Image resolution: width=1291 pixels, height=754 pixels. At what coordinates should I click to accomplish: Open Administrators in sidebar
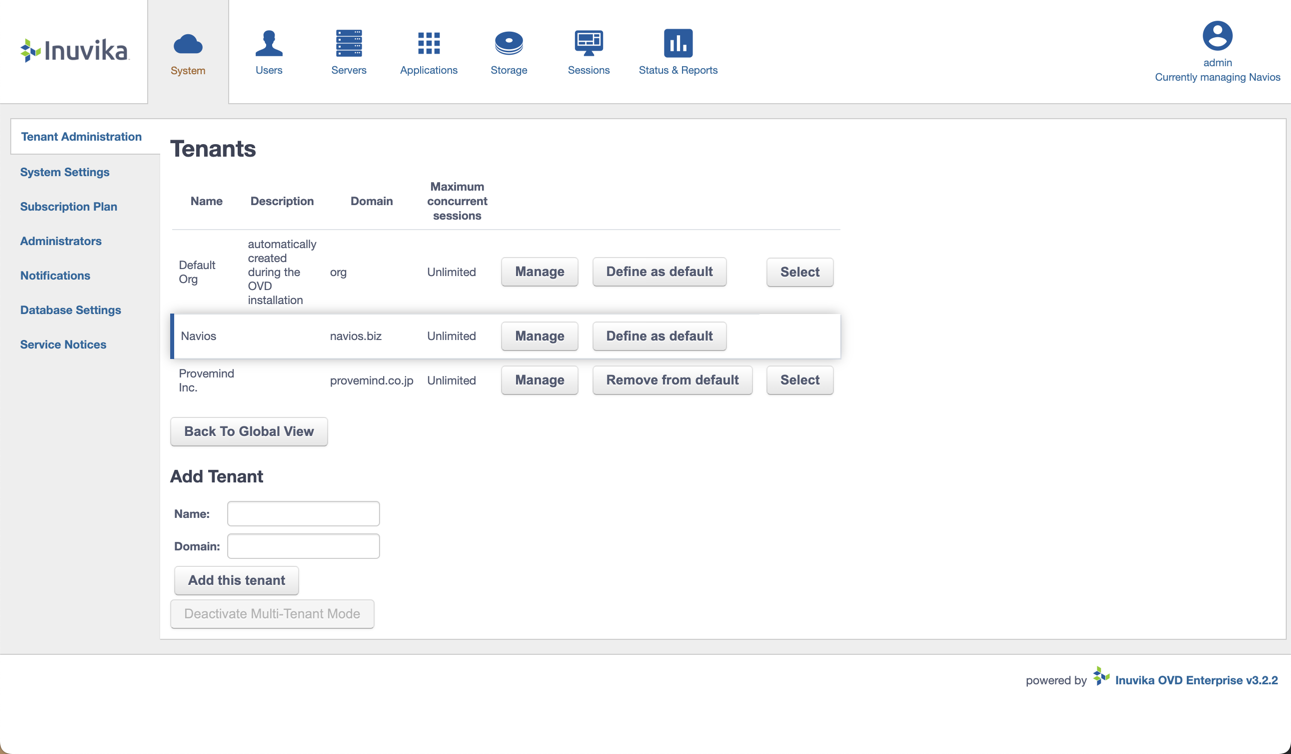pyautogui.click(x=61, y=241)
